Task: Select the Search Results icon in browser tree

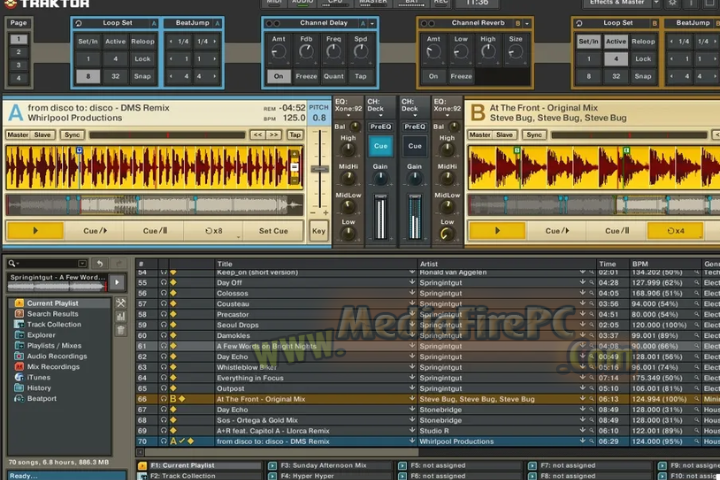Action: [x=19, y=314]
